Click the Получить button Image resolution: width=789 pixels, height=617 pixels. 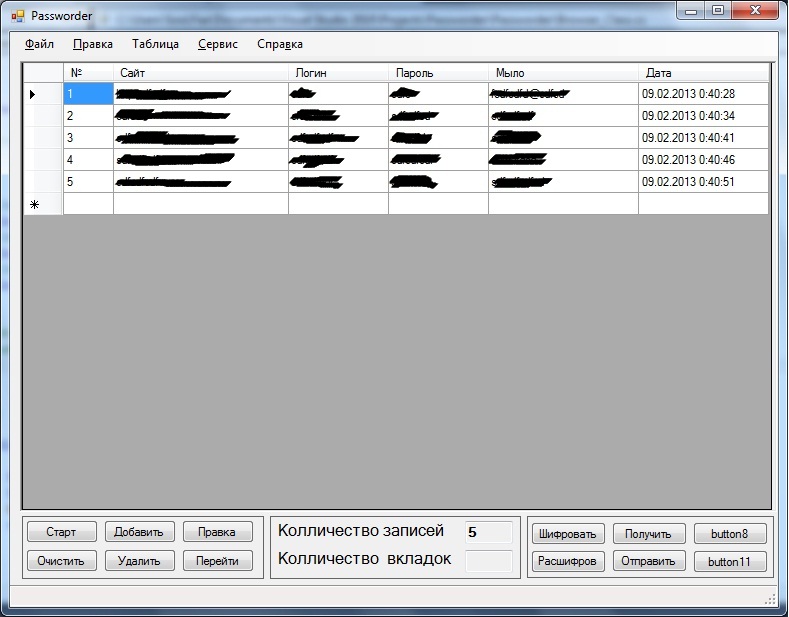coord(649,534)
